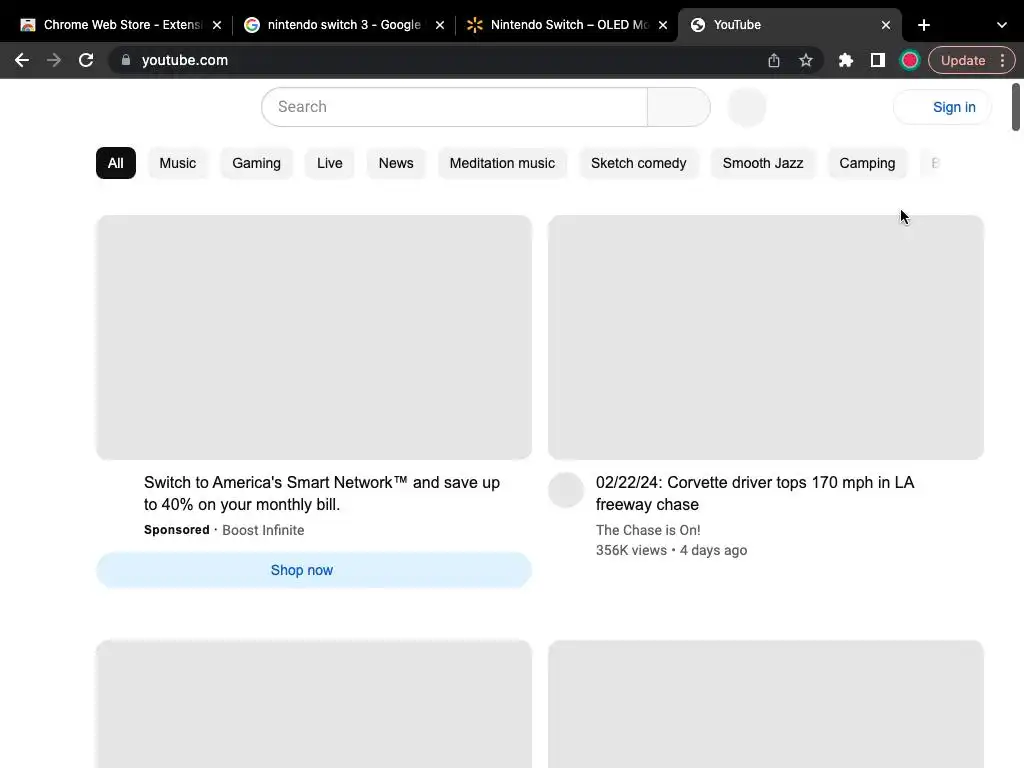Close the YouTube tab
Image resolution: width=1024 pixels, height=768 pixels.
tap(886, 25)
